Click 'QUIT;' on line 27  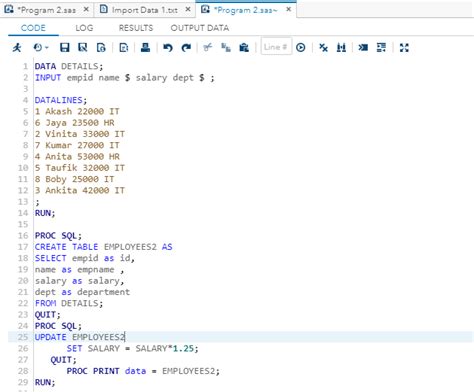coord(63,360)
